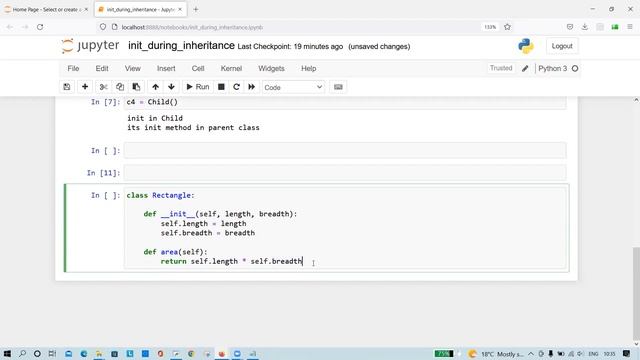Screen dimensions: 640x360
Task: Click the 133% zoom level indicator
Action: [490, 27]
